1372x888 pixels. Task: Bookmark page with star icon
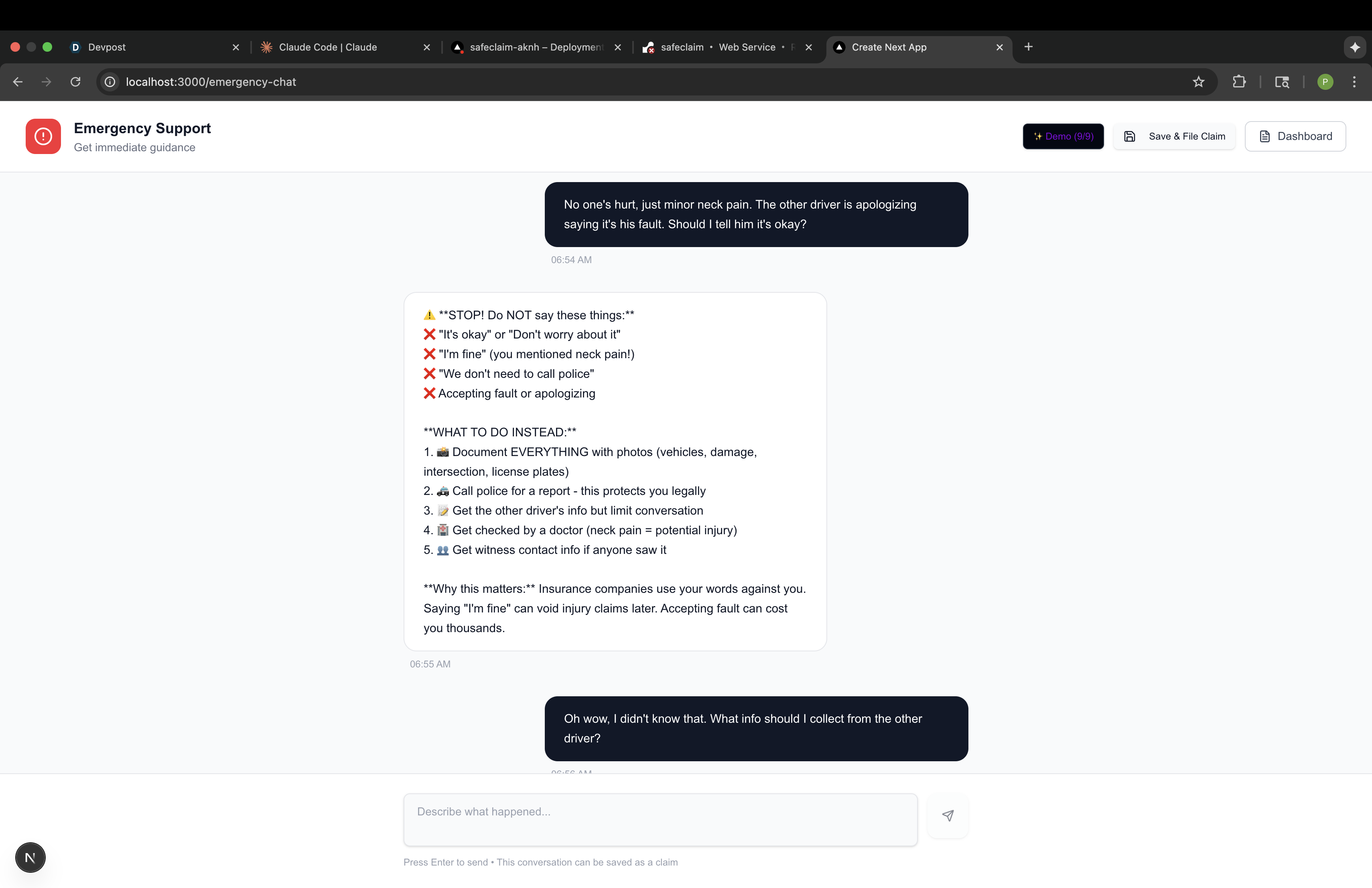[x=1198, y=82]
